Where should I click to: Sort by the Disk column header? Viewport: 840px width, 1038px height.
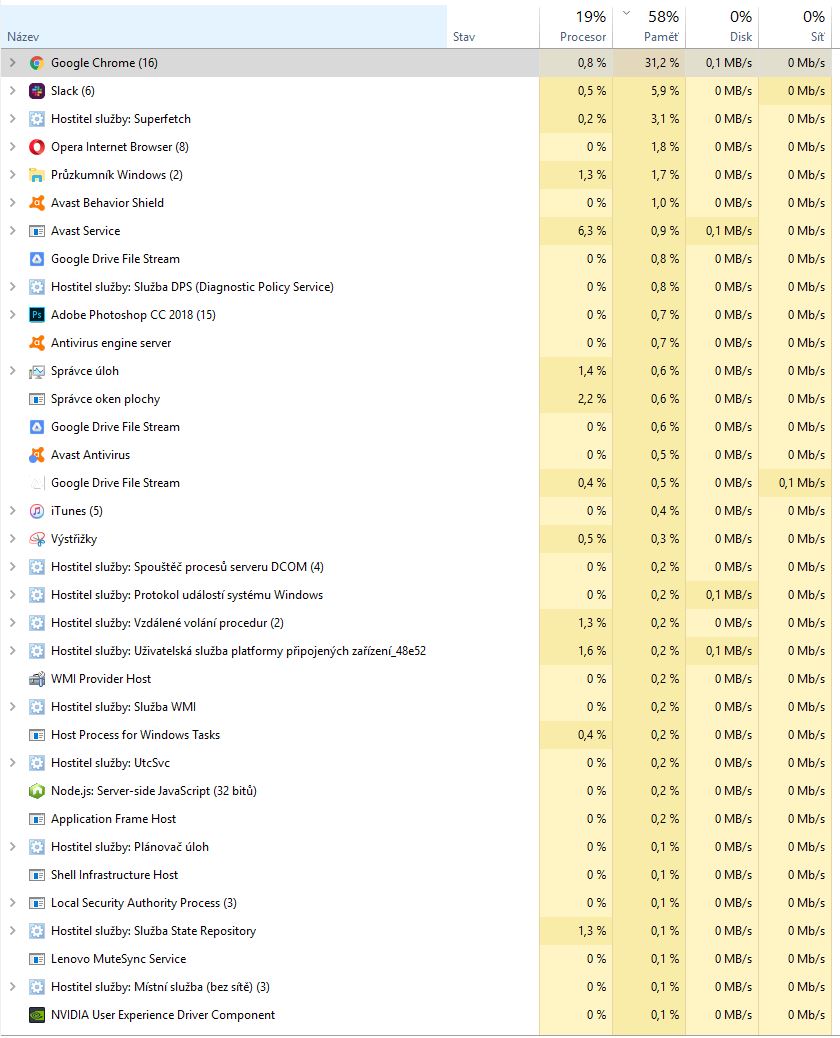coord(740,37)
